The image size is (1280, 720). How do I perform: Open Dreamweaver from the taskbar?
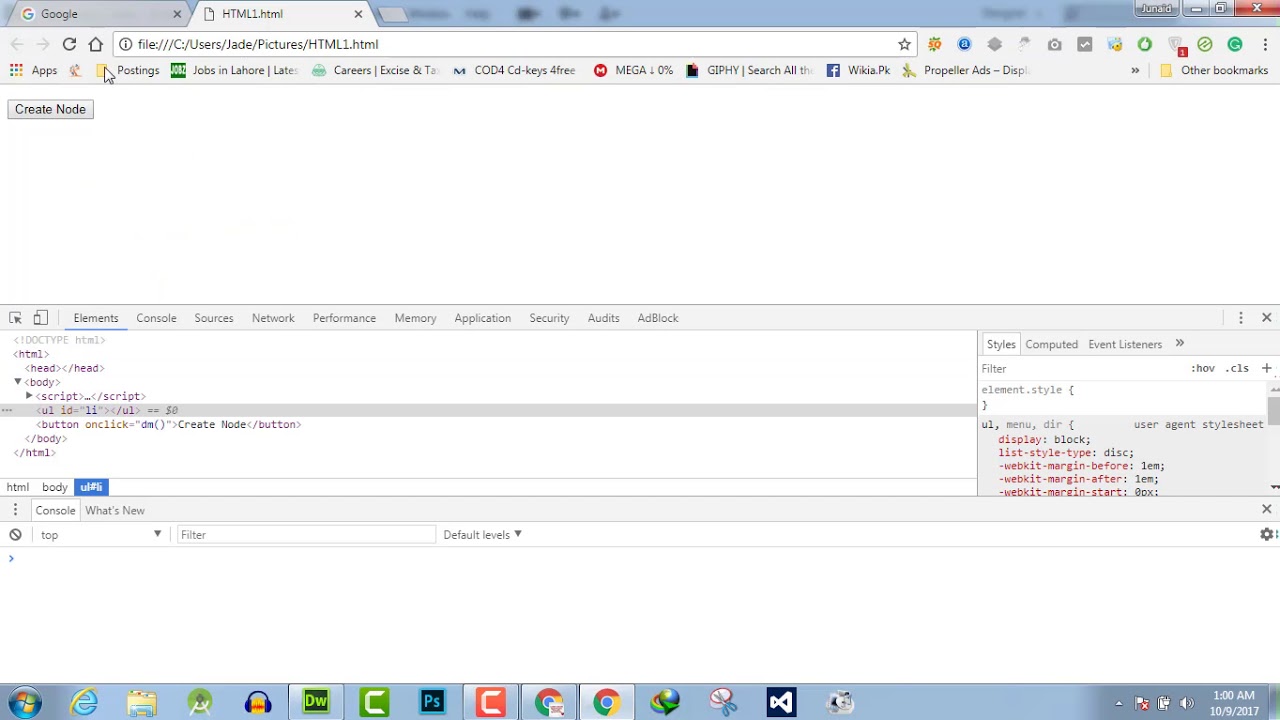[316, 702]
